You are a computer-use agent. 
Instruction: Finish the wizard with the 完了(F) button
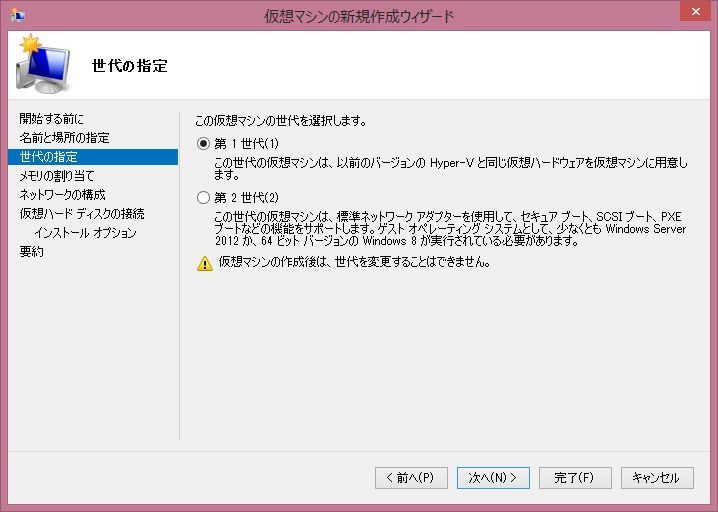click(575, 478)
